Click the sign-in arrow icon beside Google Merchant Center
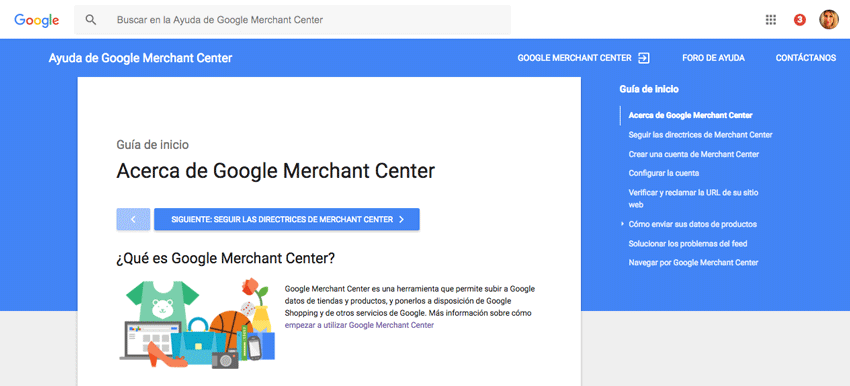Viewport: 850px width, 386px height. 643,58
